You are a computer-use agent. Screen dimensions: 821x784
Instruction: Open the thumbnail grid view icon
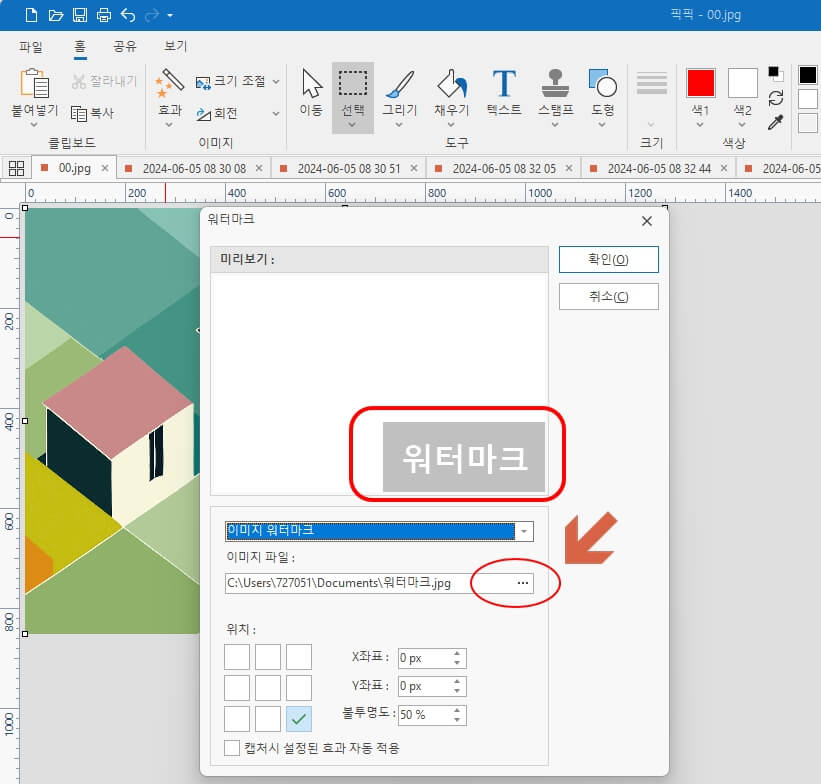coord(16,168)
